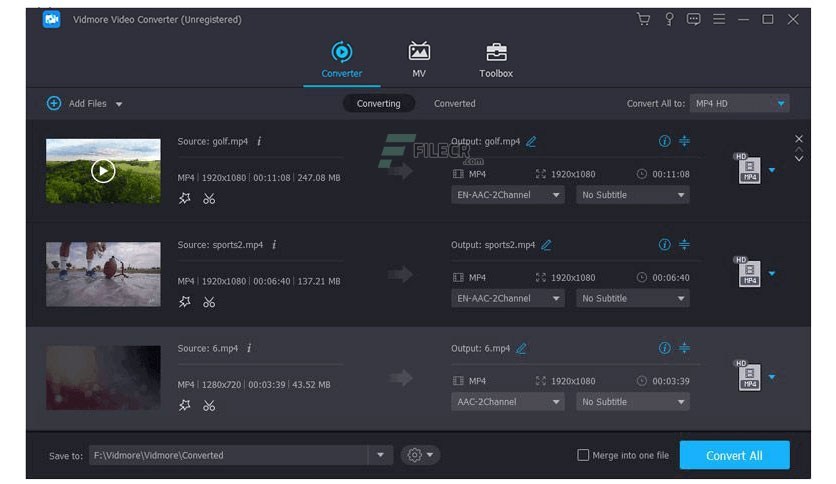Click the Vidmore app logo

click(52, 20)
